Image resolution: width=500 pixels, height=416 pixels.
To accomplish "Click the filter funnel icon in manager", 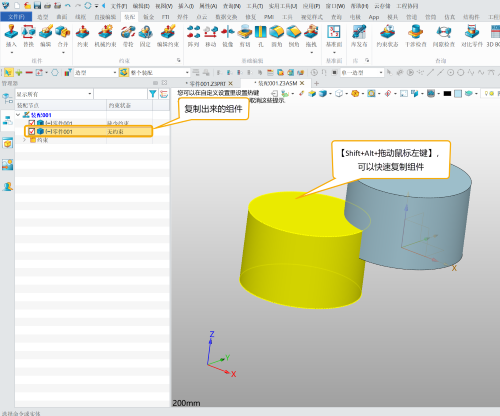I will [x=153, y=94].
